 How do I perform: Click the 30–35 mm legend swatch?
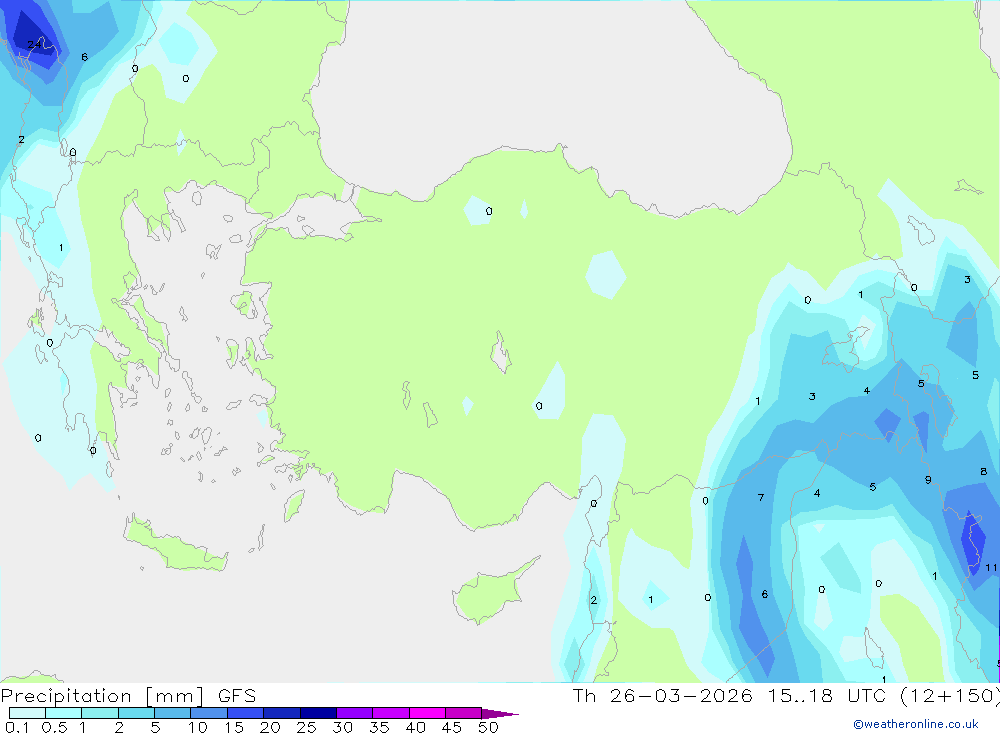click(355, 713)
